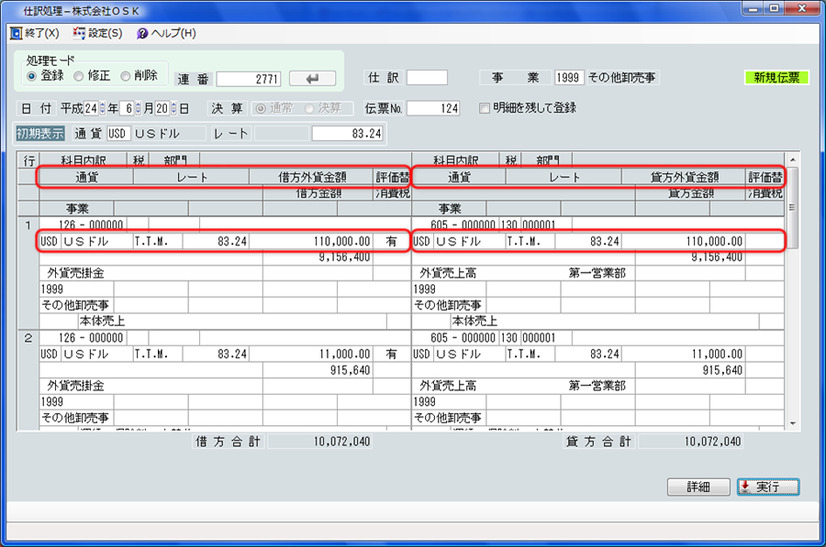The height and width of the screenshot is (547, 826).
Task: Click the top レート field showing 83.24
Action: click(347, 133)
